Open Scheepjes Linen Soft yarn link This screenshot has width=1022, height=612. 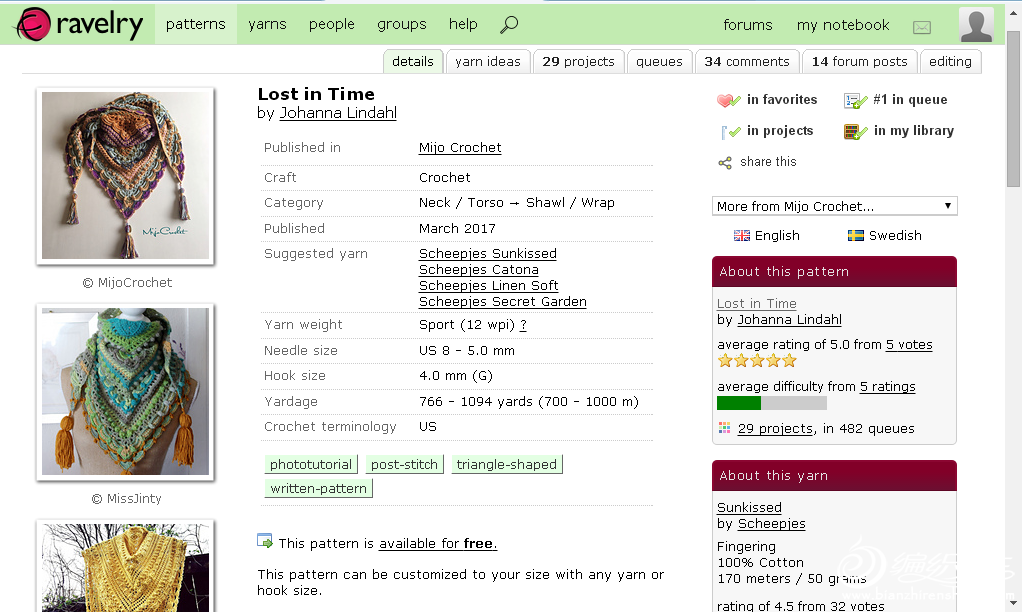pos(488,285)
